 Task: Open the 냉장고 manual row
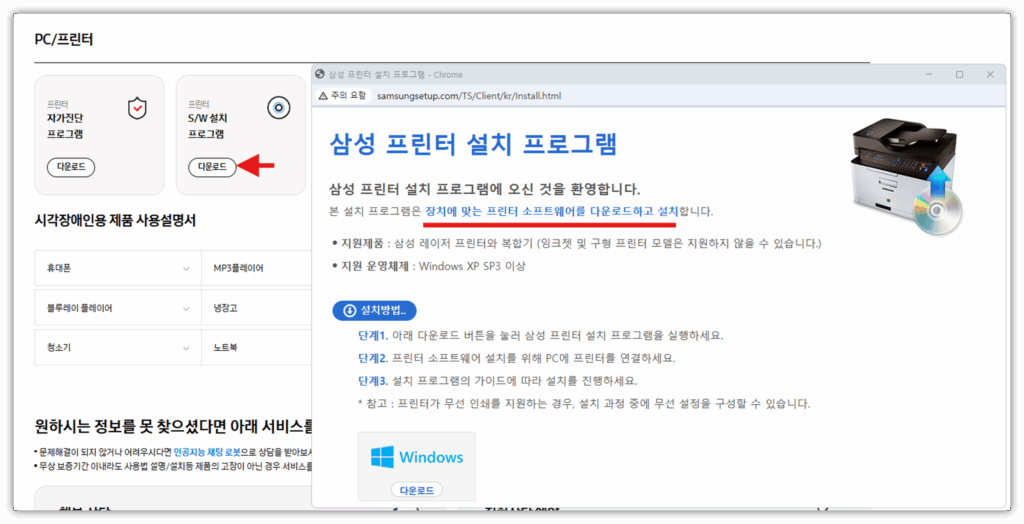257,308
